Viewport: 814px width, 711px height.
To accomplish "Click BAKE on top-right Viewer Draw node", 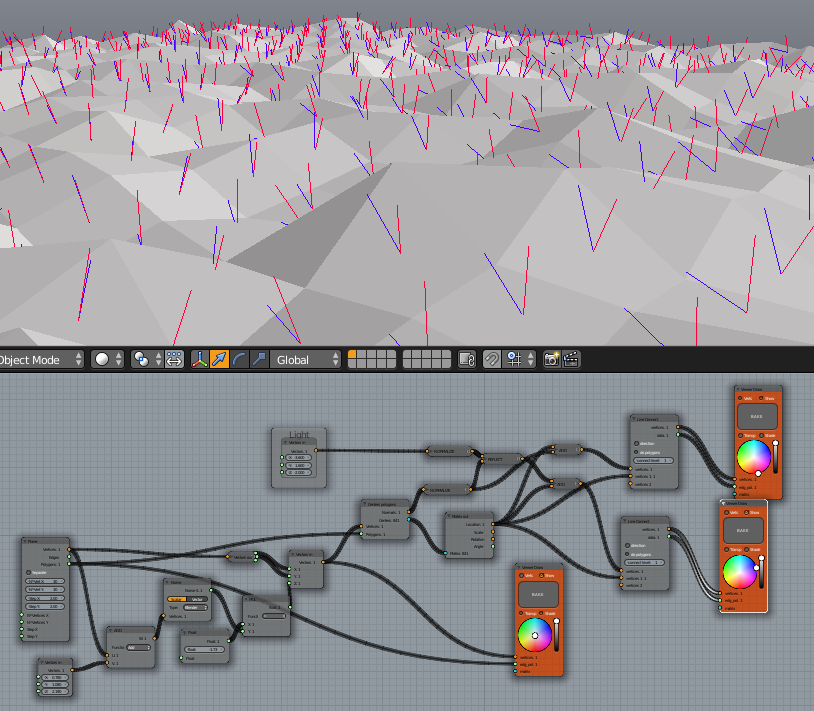I will point(757,417).
